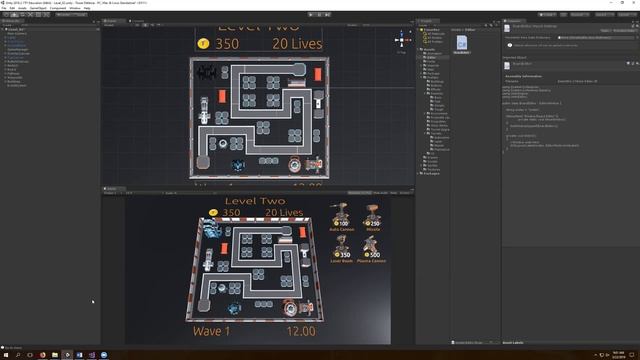Click the Step frame button

pyautogui.click(x=327, y=15)
